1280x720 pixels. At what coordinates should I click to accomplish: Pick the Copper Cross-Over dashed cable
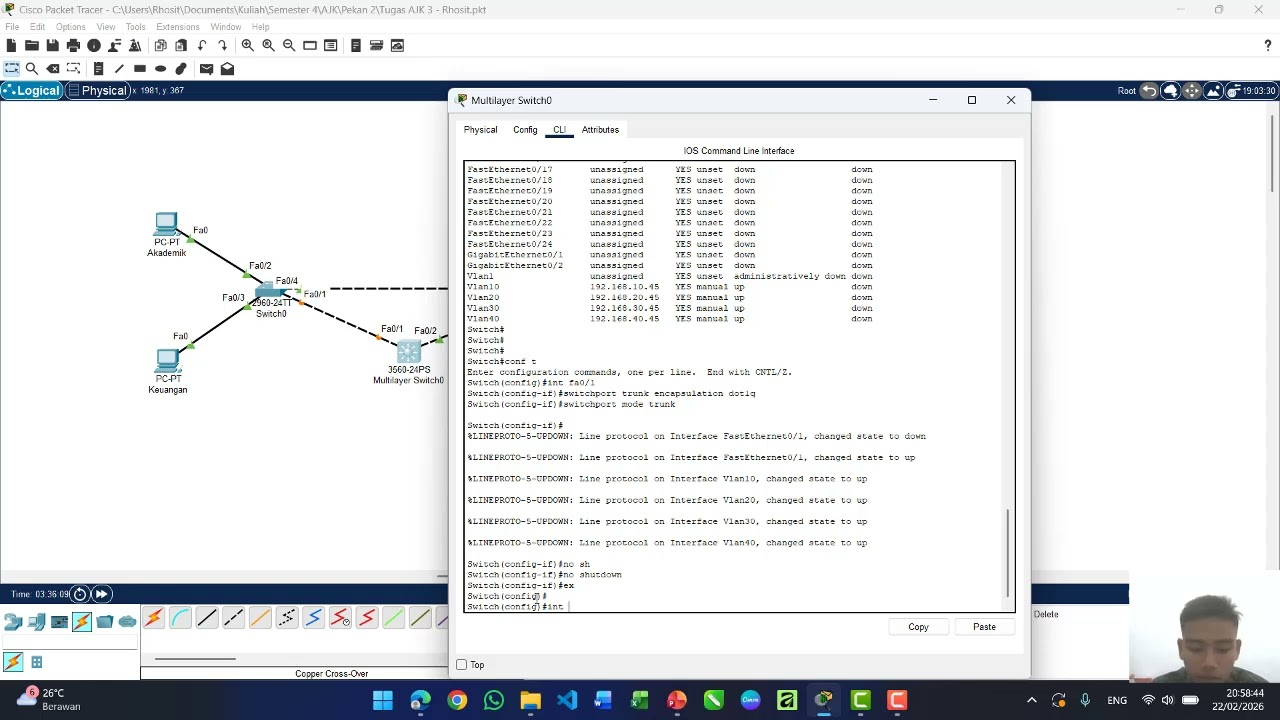coord(234,619)
